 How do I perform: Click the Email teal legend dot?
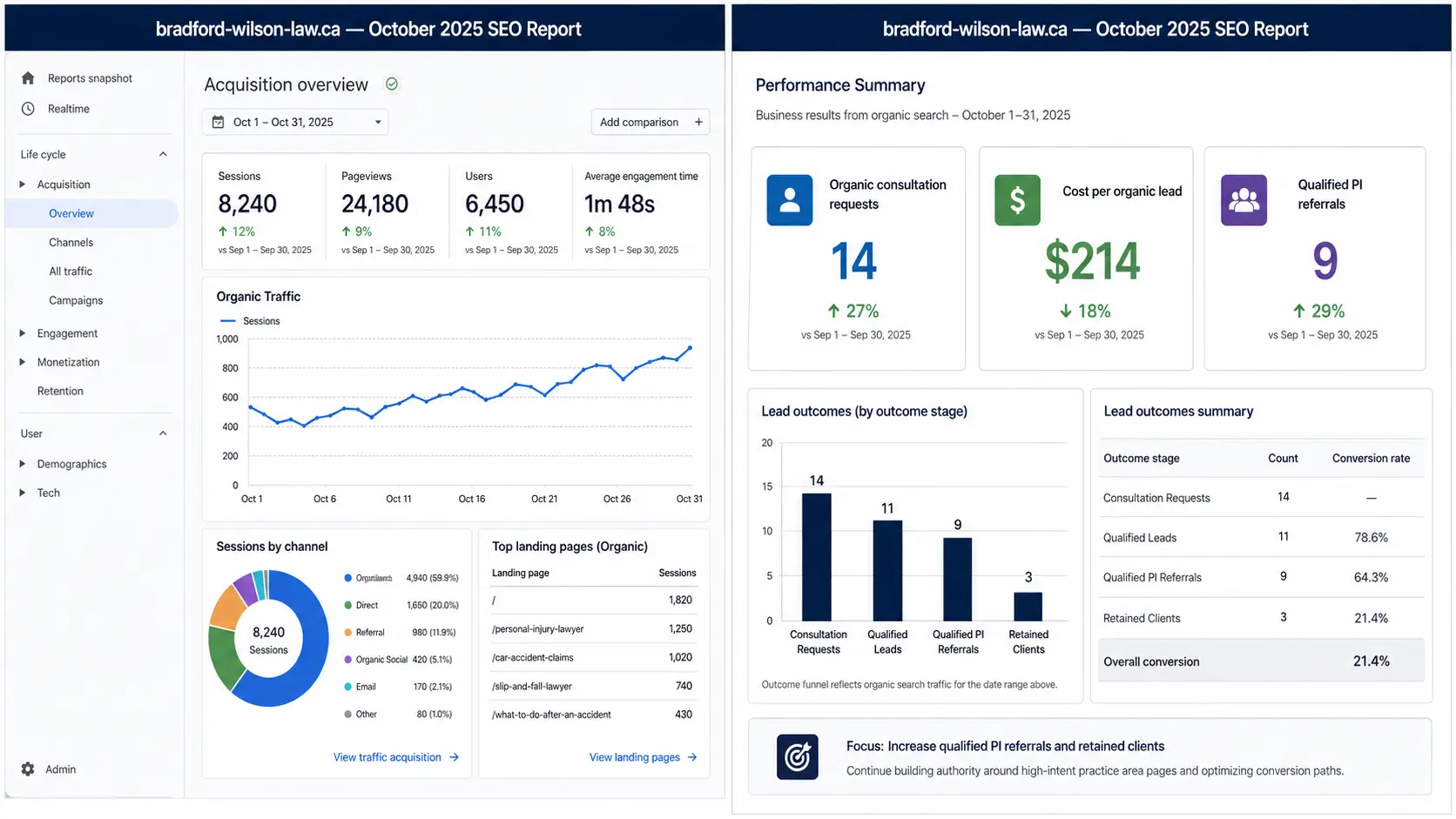348,687
